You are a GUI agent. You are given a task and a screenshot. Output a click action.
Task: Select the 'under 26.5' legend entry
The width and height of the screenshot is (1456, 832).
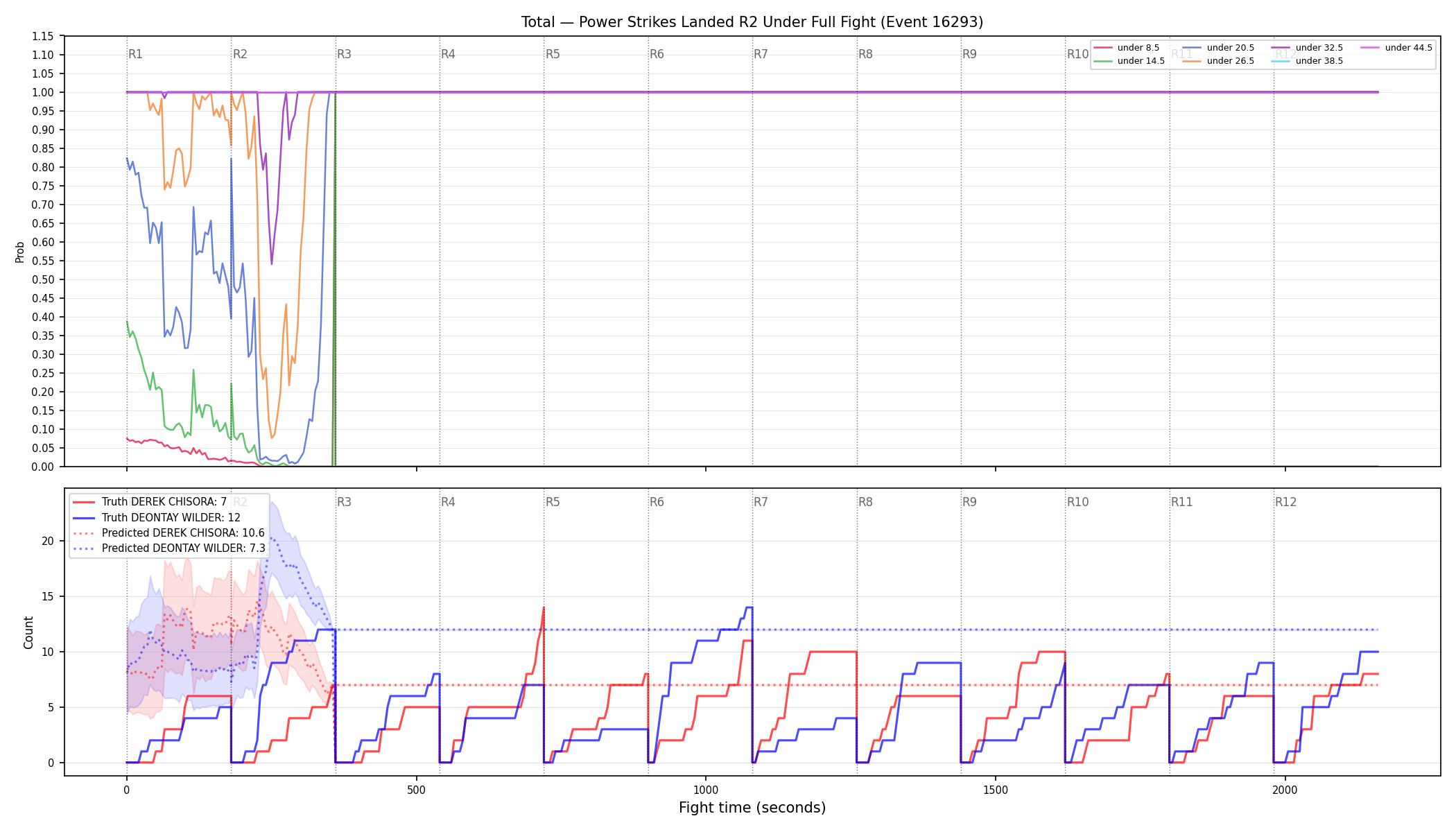[x=1218, y=61]
